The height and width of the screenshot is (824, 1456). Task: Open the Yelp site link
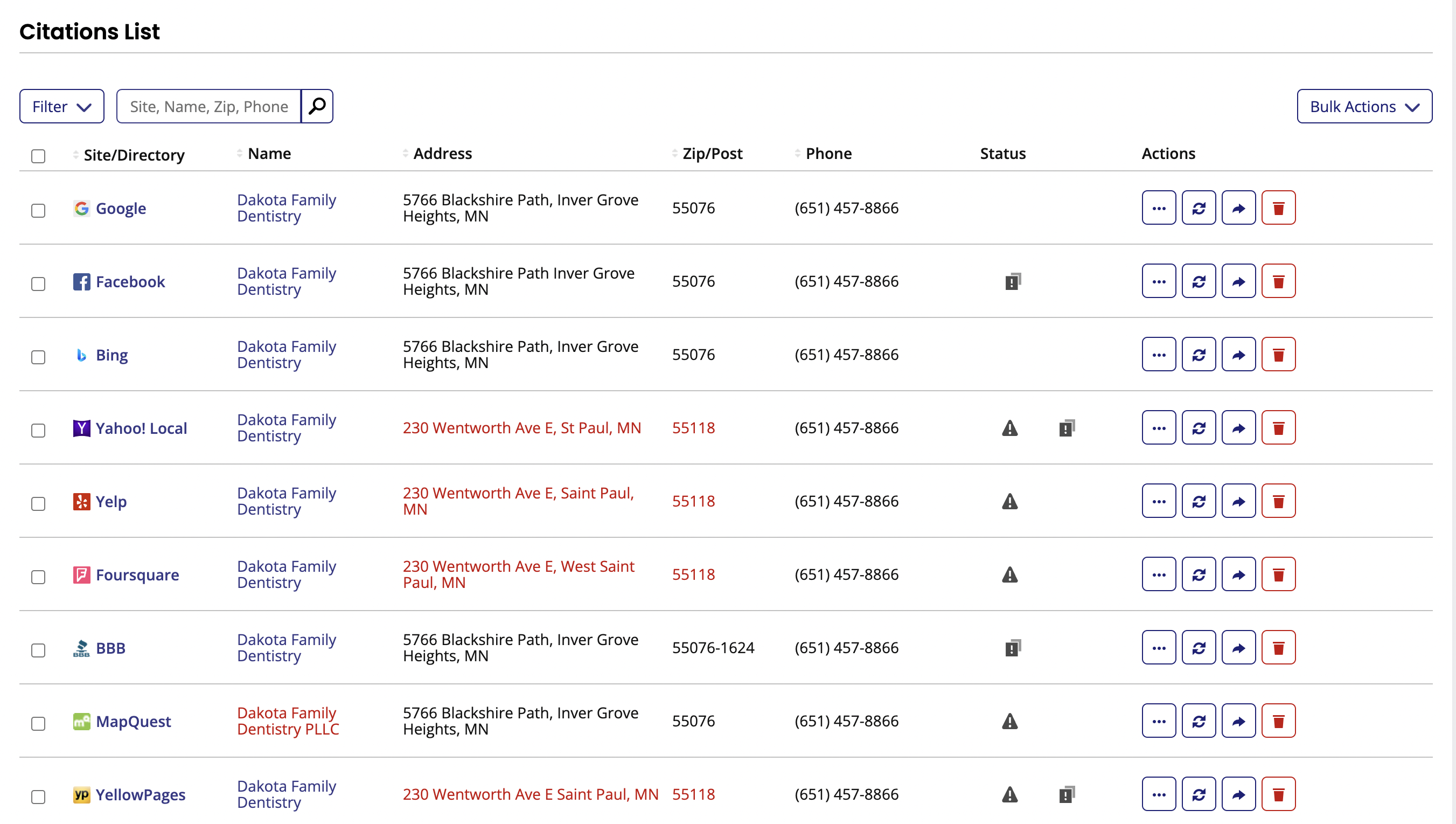111,501
